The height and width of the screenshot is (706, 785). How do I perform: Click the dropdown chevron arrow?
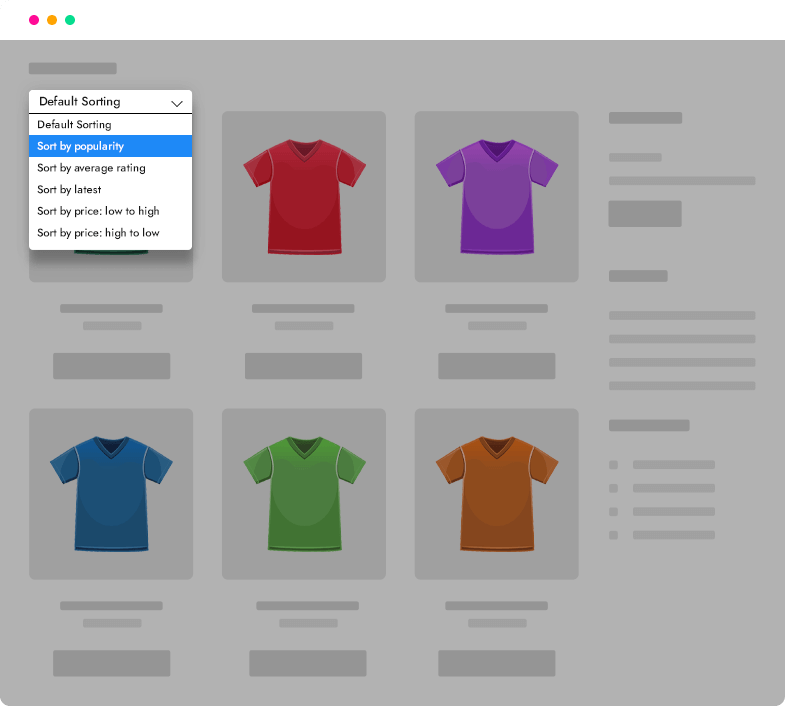coord(176,104)
